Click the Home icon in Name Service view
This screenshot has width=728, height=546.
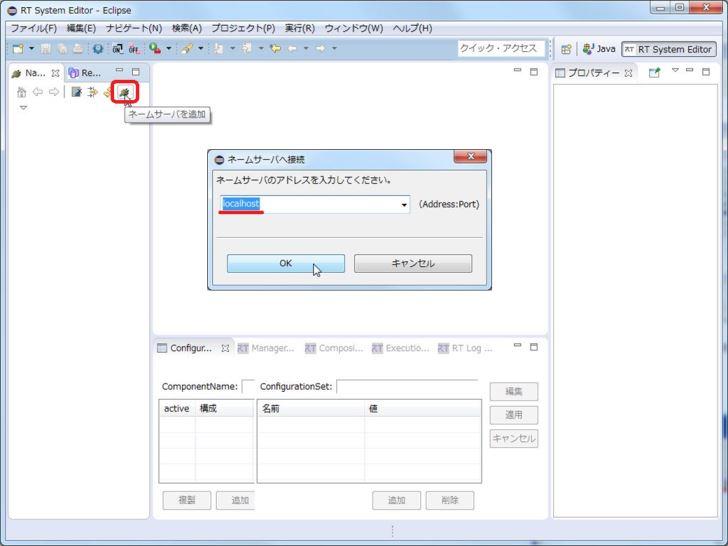(21, 92)
